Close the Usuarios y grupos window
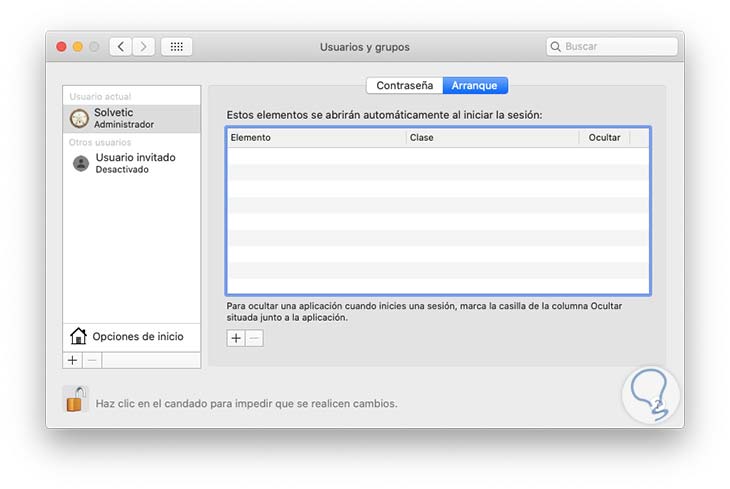The height and width of the screenshot is (489, 730). (61, 47)
